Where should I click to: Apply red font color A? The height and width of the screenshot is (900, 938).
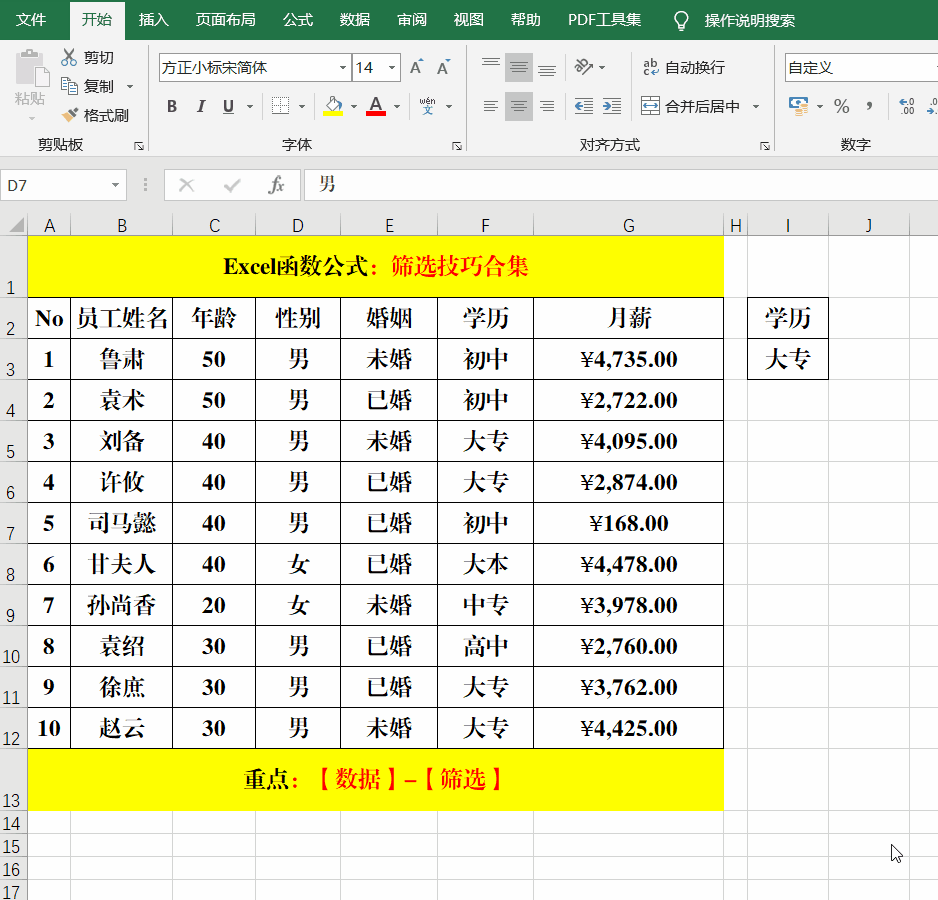(x=376, y=106)
